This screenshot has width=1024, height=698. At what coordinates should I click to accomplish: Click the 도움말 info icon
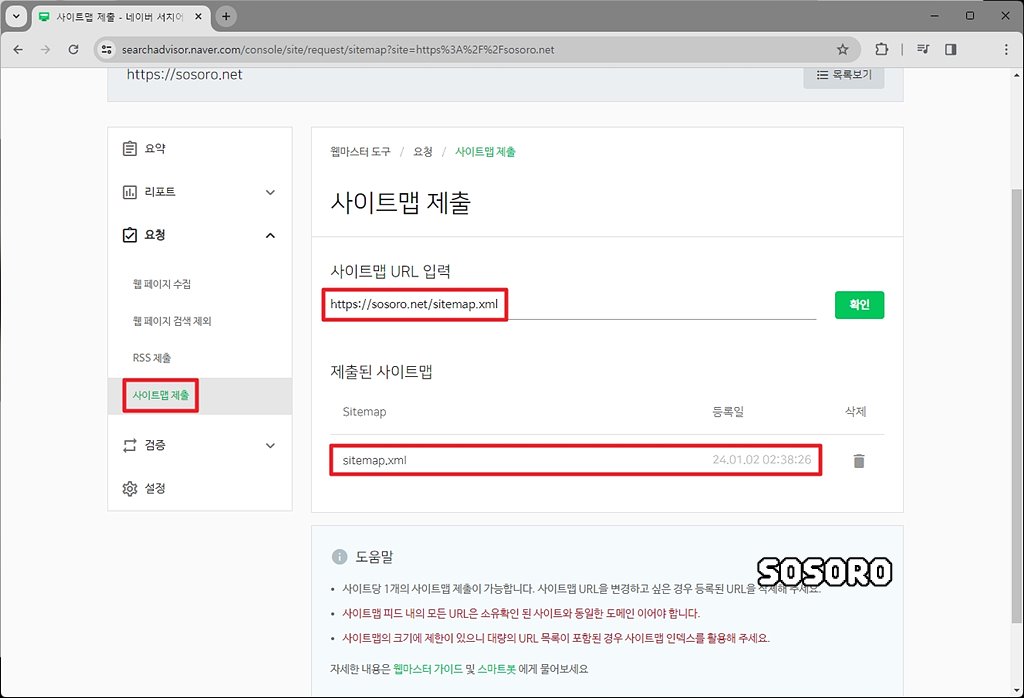[x=340, y=557]
